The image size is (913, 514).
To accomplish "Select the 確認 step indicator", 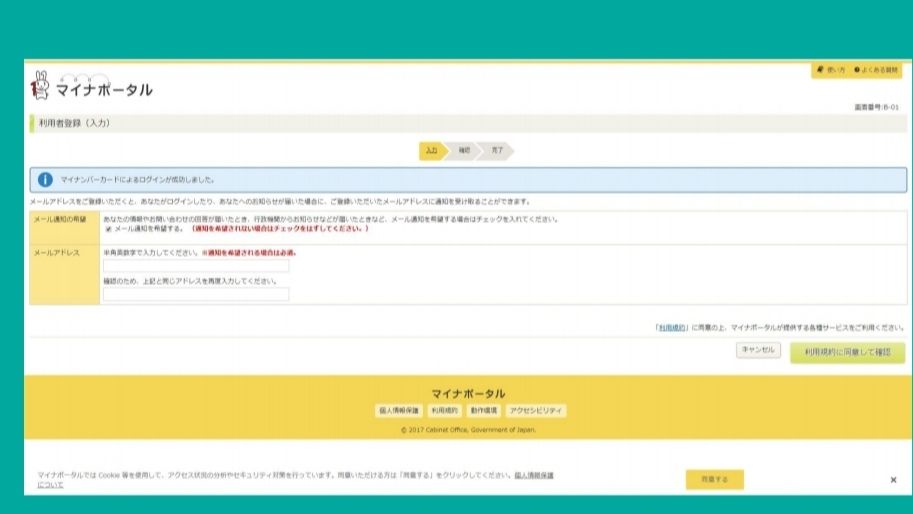I will coord(464,151).
